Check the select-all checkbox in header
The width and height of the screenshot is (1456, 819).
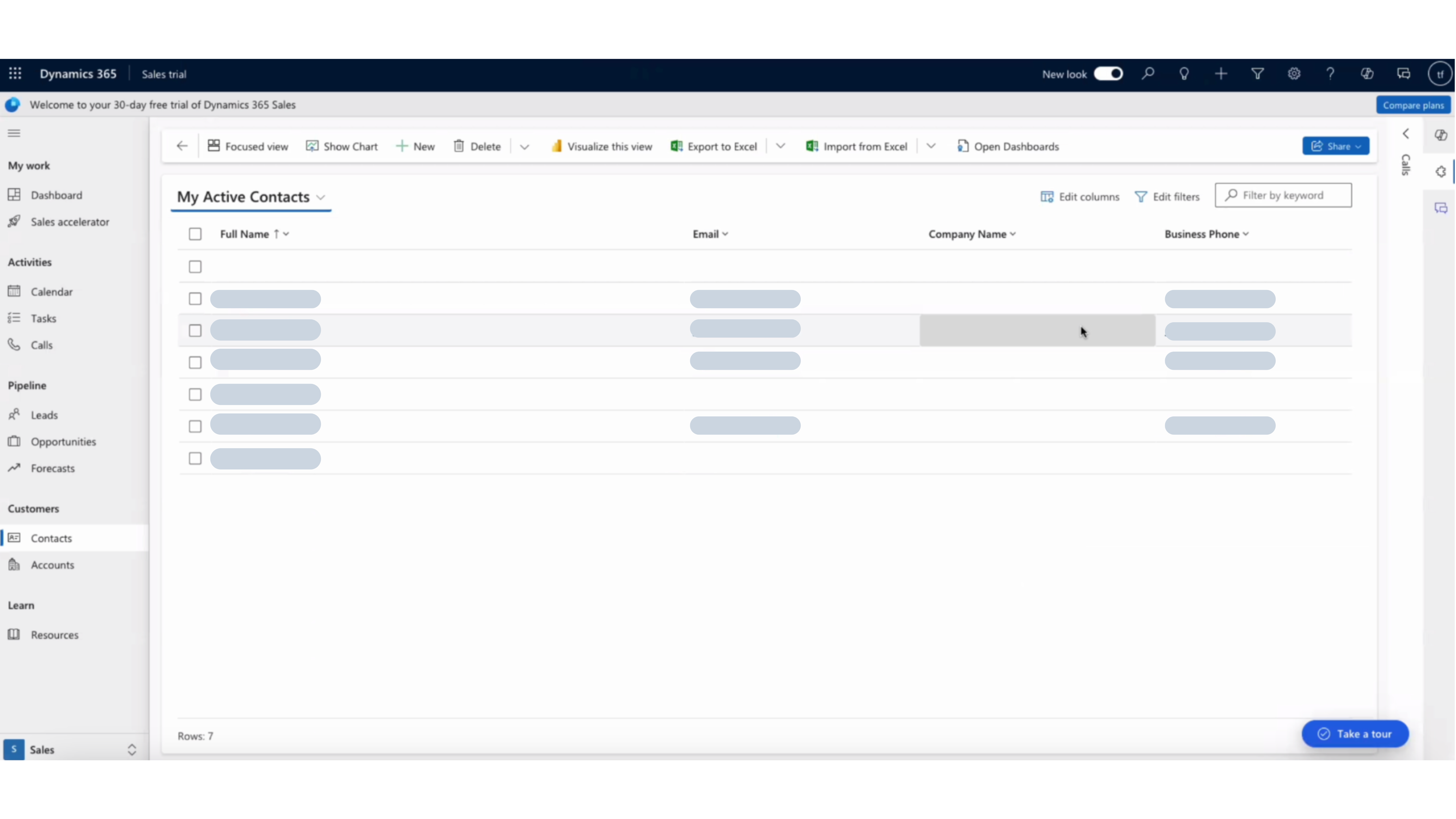click(195, 234)
